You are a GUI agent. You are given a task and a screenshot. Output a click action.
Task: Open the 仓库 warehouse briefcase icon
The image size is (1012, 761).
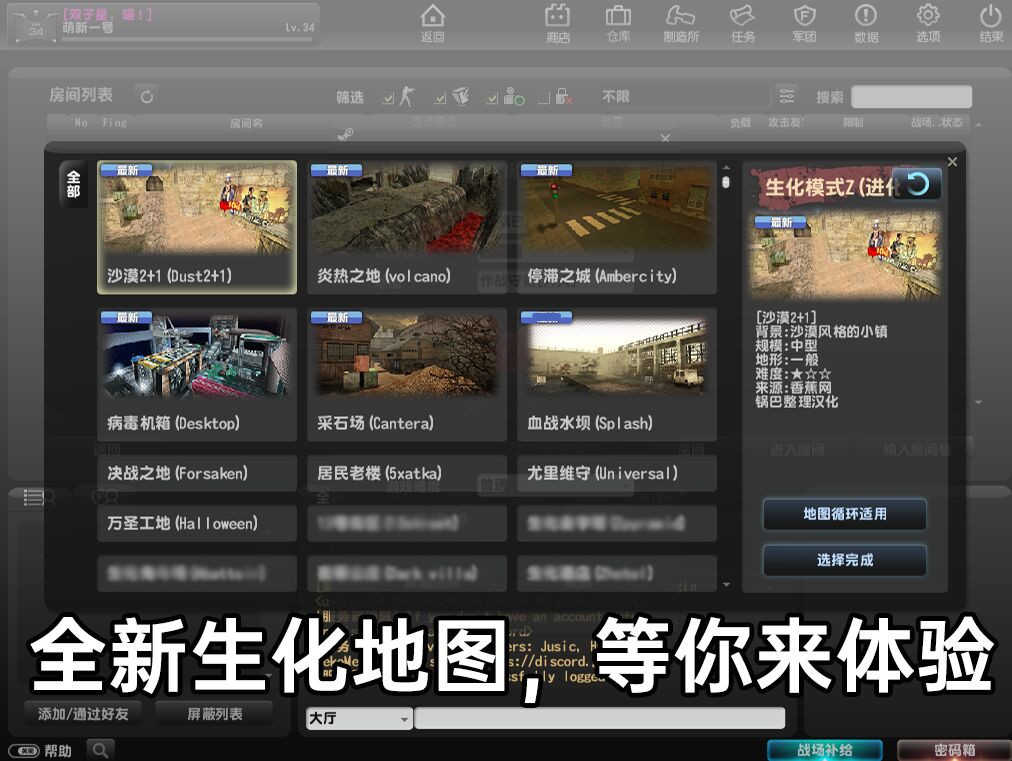click(x=618, y=23)
